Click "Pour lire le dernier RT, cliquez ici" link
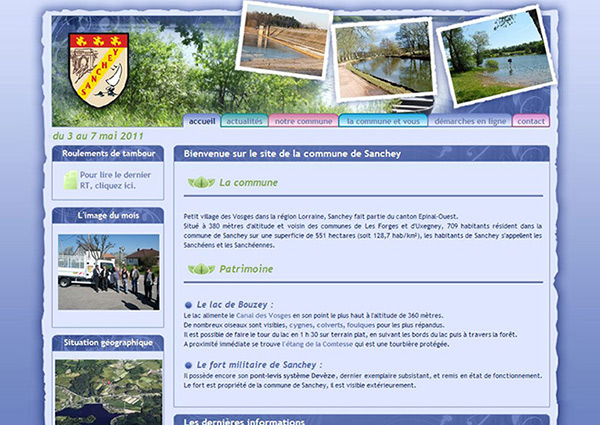This screenshot has height=425, width=600. click(115, 180)
